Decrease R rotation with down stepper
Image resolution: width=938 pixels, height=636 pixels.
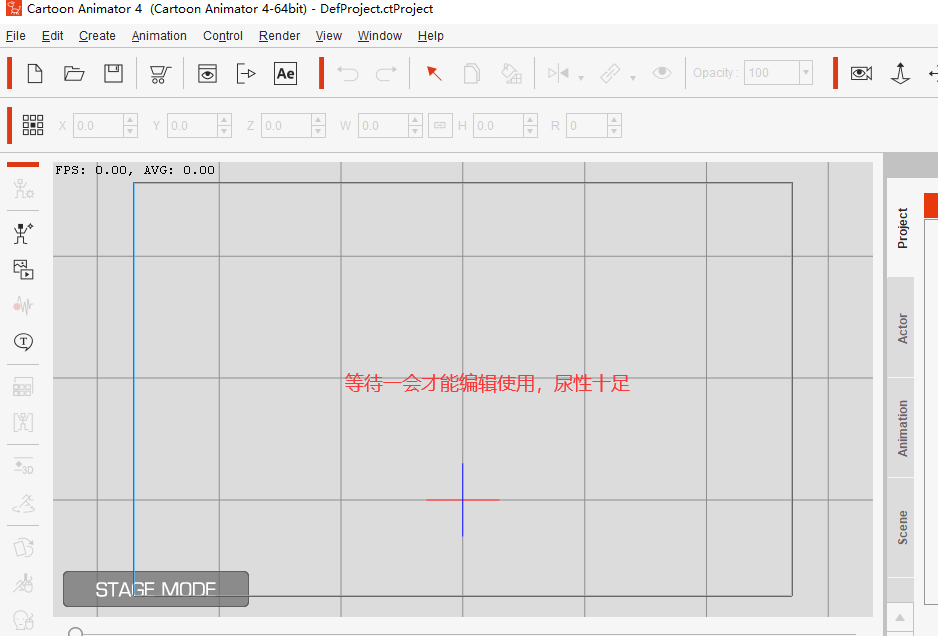tap(614, 132)
